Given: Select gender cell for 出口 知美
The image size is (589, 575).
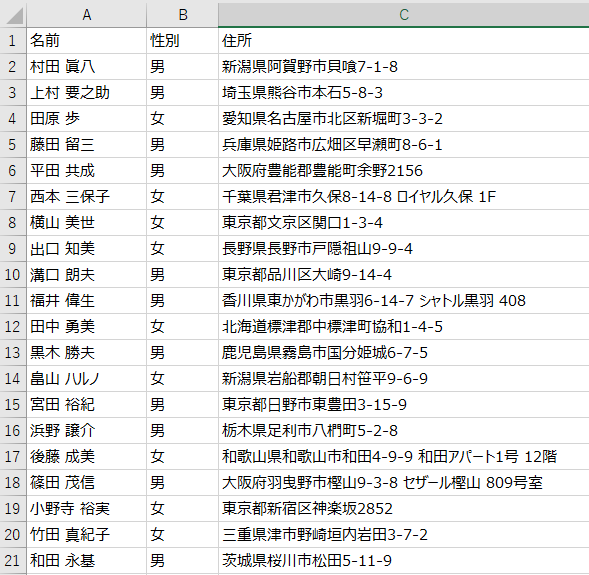Looking at the screenshot, I should pos(183,249).
